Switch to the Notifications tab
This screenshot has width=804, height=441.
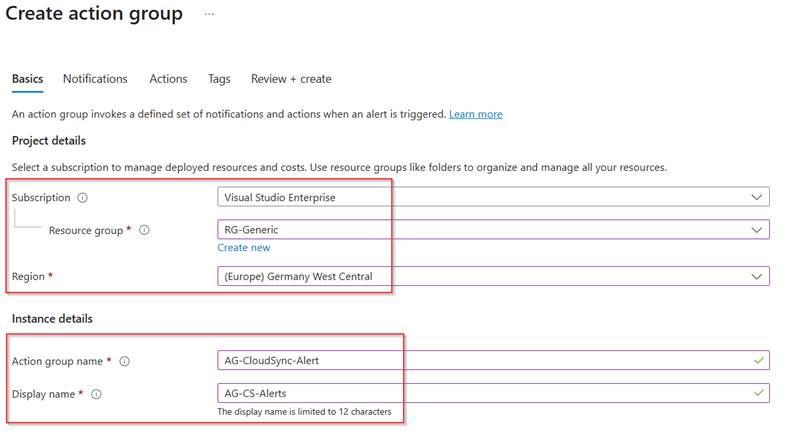pos(95,79)
